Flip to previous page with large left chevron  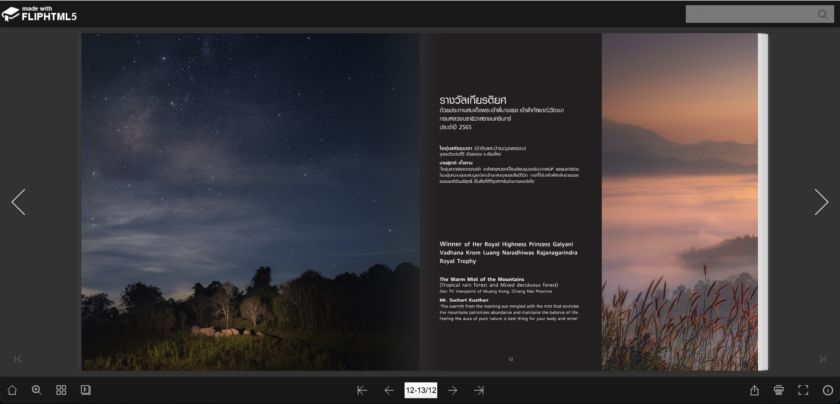pos(18,202)
